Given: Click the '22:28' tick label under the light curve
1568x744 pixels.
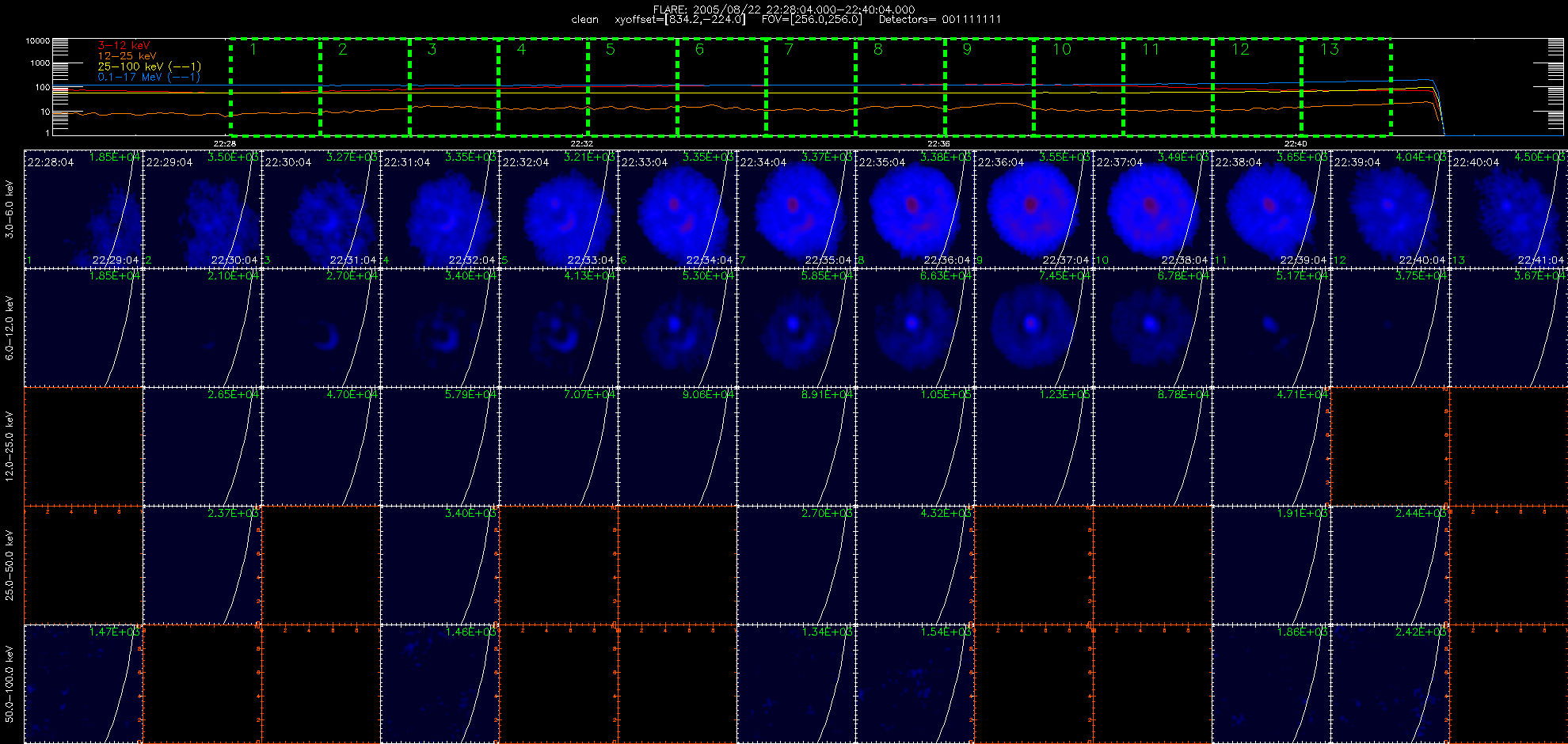Looking at the screenshot, I should (225, 143).
